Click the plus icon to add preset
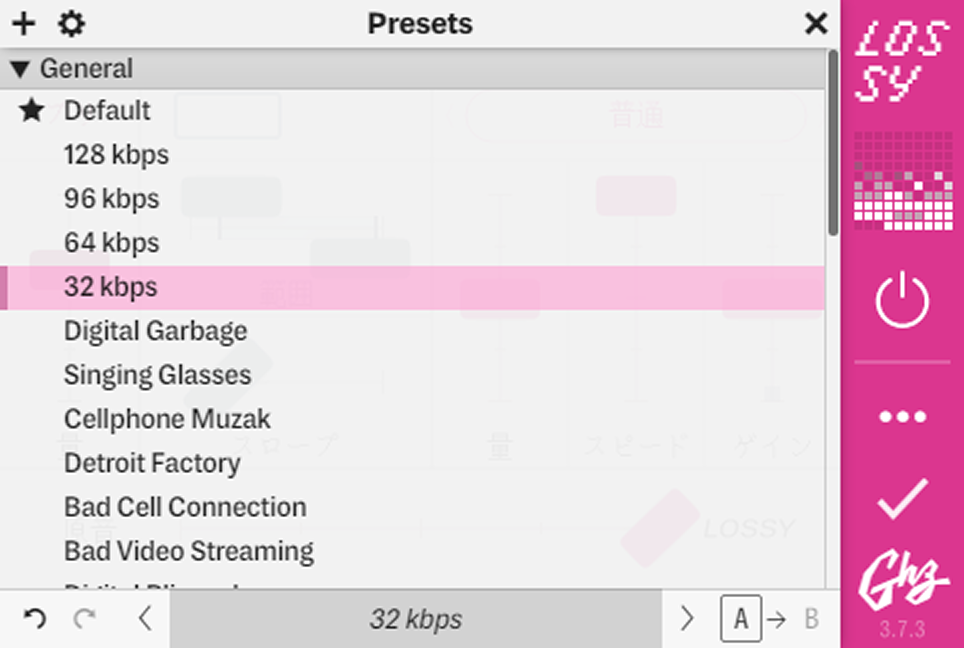This screenshot has height=648, width=964. tap(24, 24)
